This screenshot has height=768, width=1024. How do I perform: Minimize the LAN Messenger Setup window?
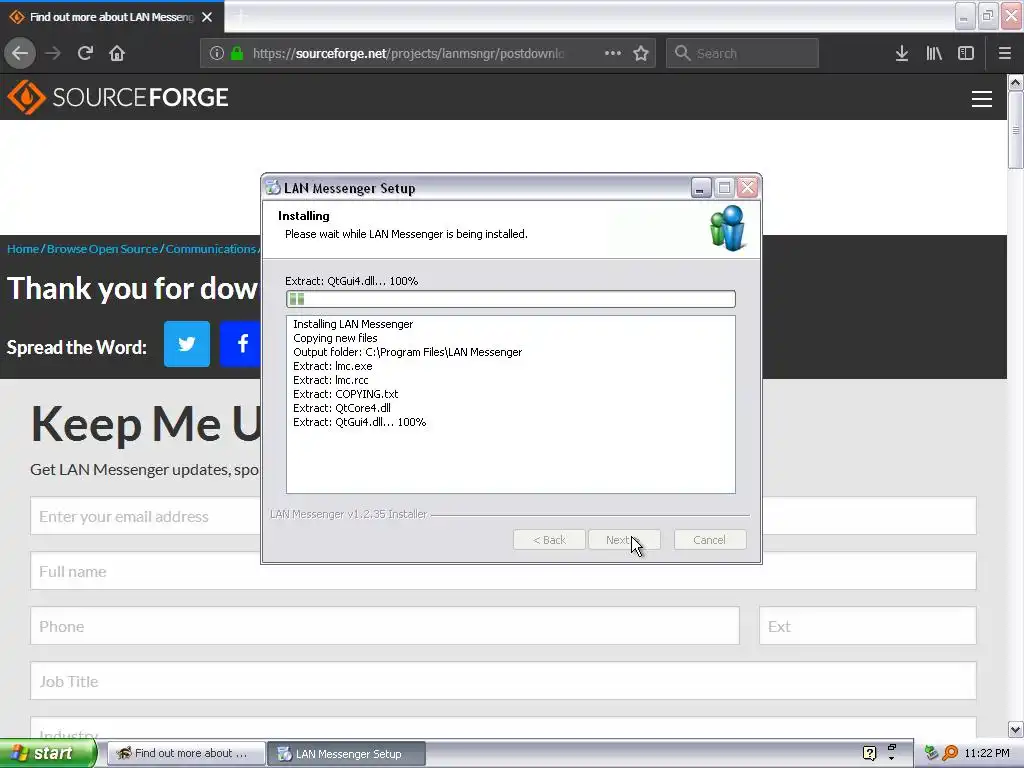pyautogui.click(x=700, y=188)
